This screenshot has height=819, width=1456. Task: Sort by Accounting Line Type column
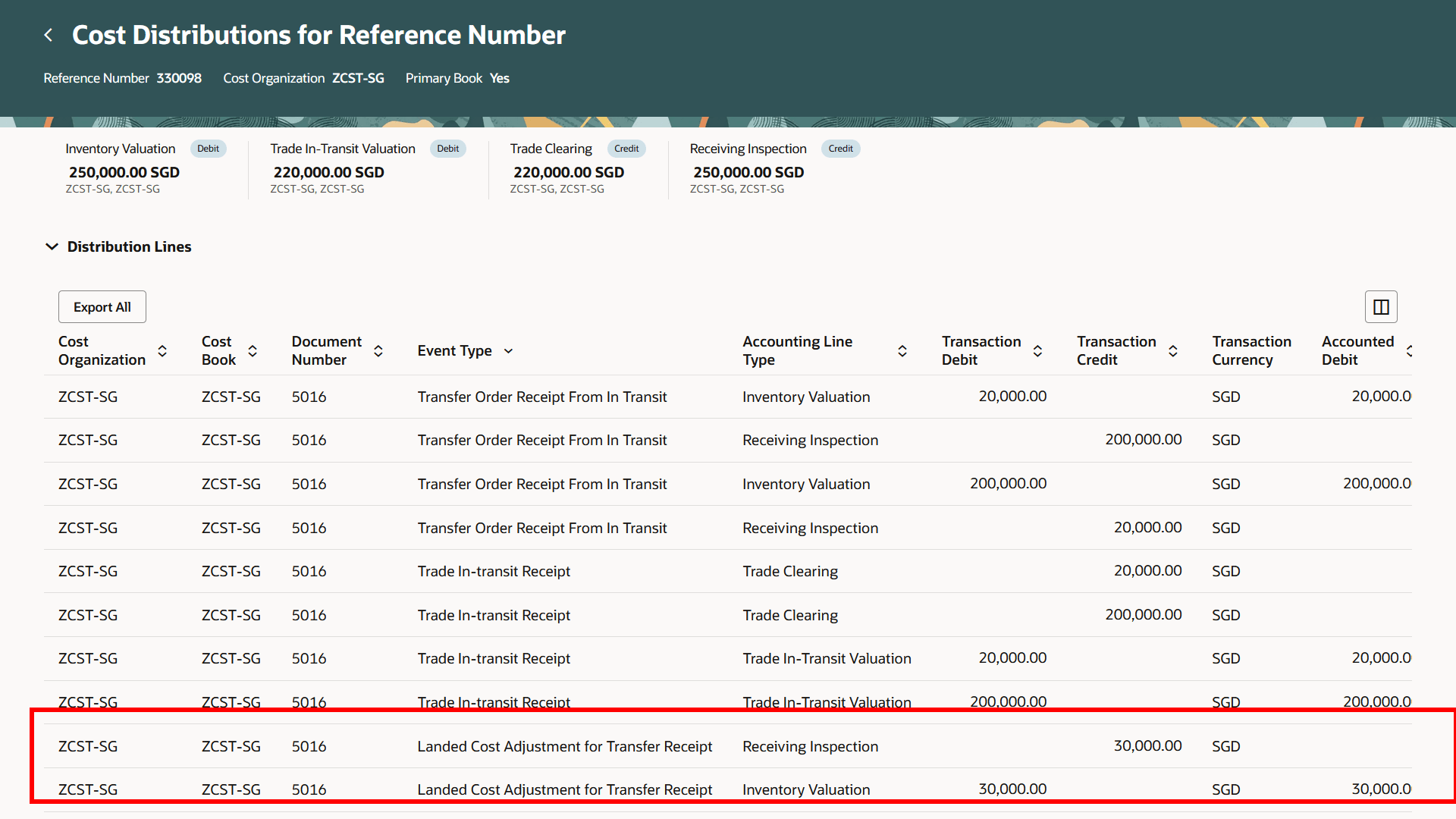tap(902, 351)
